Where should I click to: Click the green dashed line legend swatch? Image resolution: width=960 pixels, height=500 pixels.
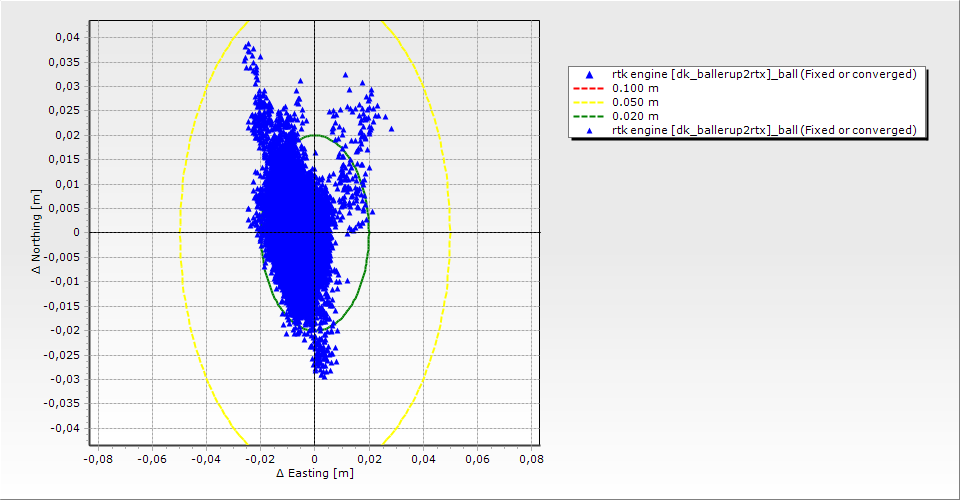point(588,116)
